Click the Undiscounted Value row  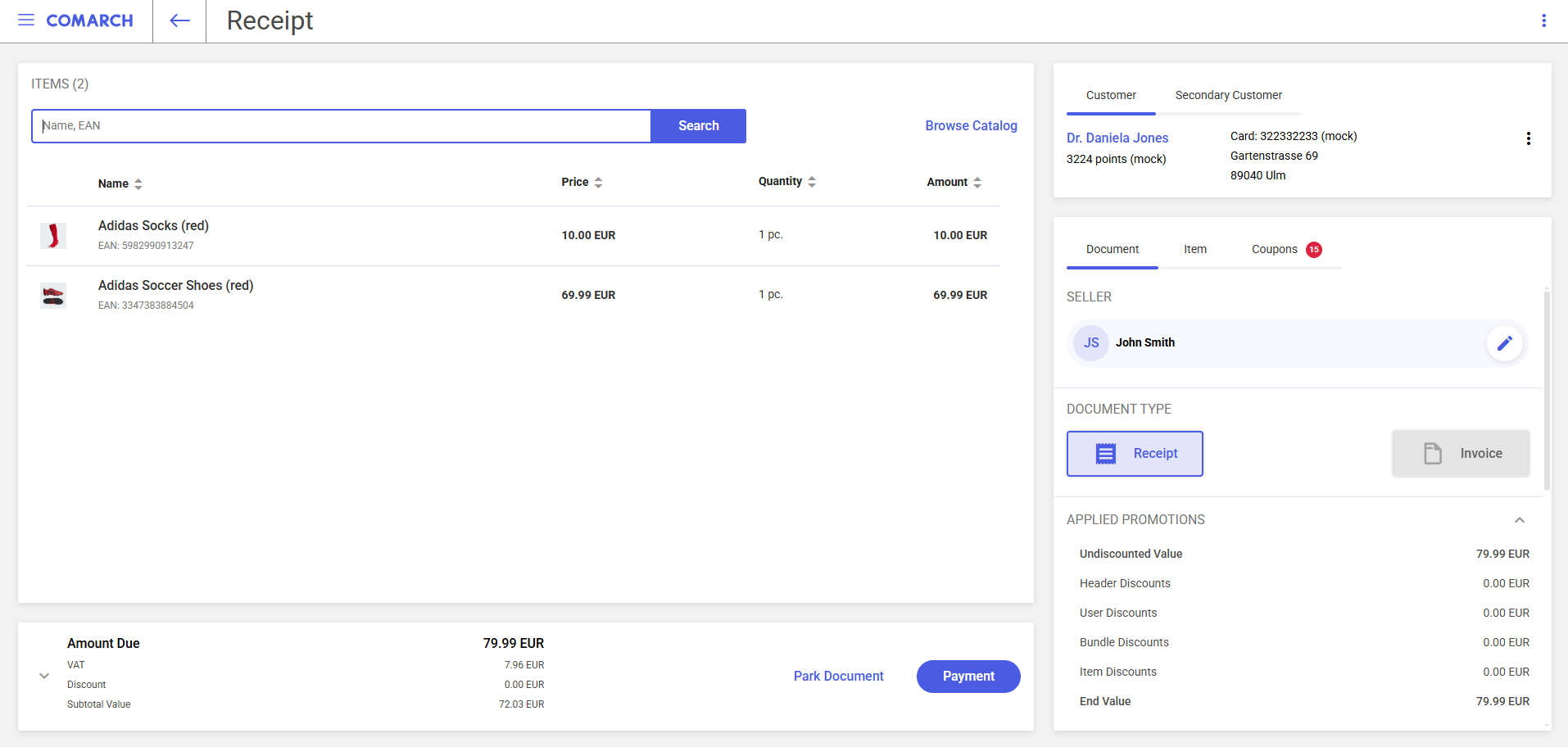[1304, 555]
